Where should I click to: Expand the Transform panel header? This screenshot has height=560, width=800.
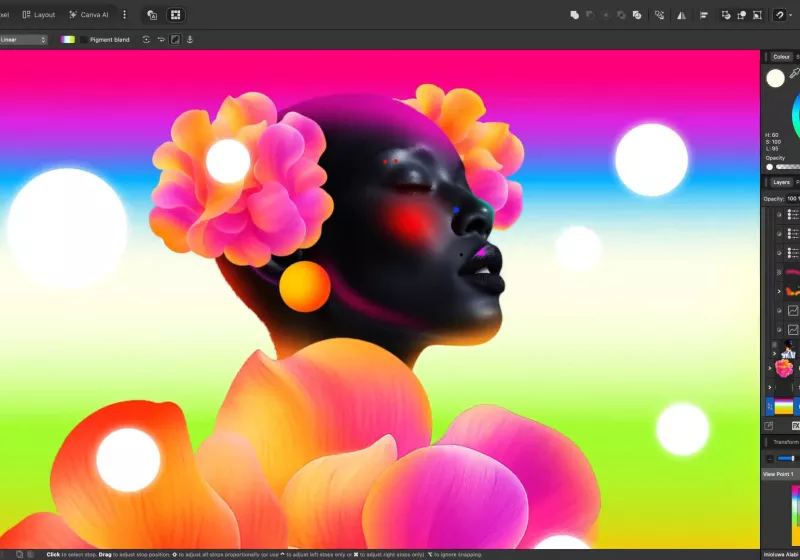[x=785, y=441]
